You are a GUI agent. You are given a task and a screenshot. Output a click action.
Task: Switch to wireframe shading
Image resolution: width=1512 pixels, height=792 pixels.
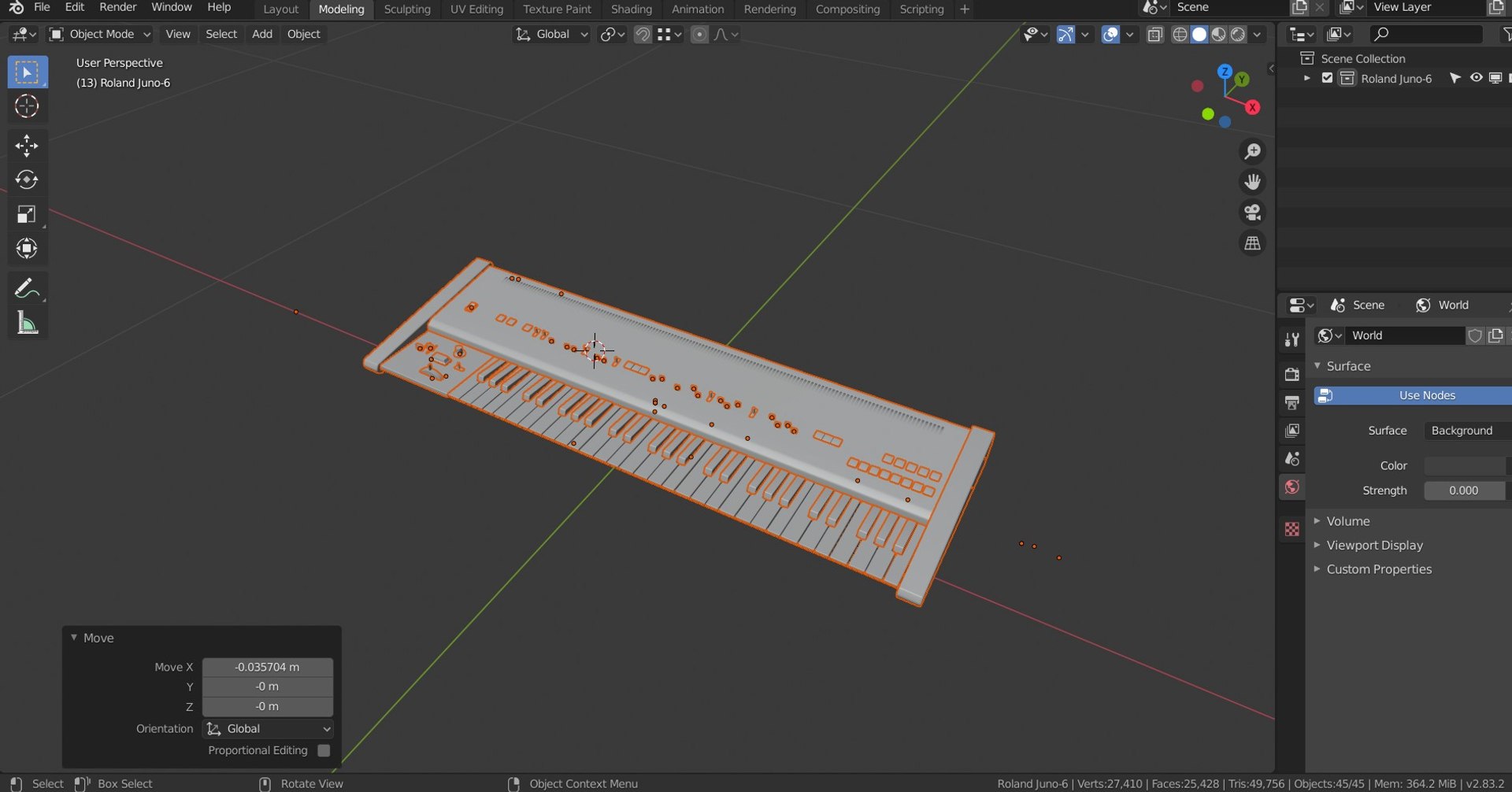tap(1180, 35)
